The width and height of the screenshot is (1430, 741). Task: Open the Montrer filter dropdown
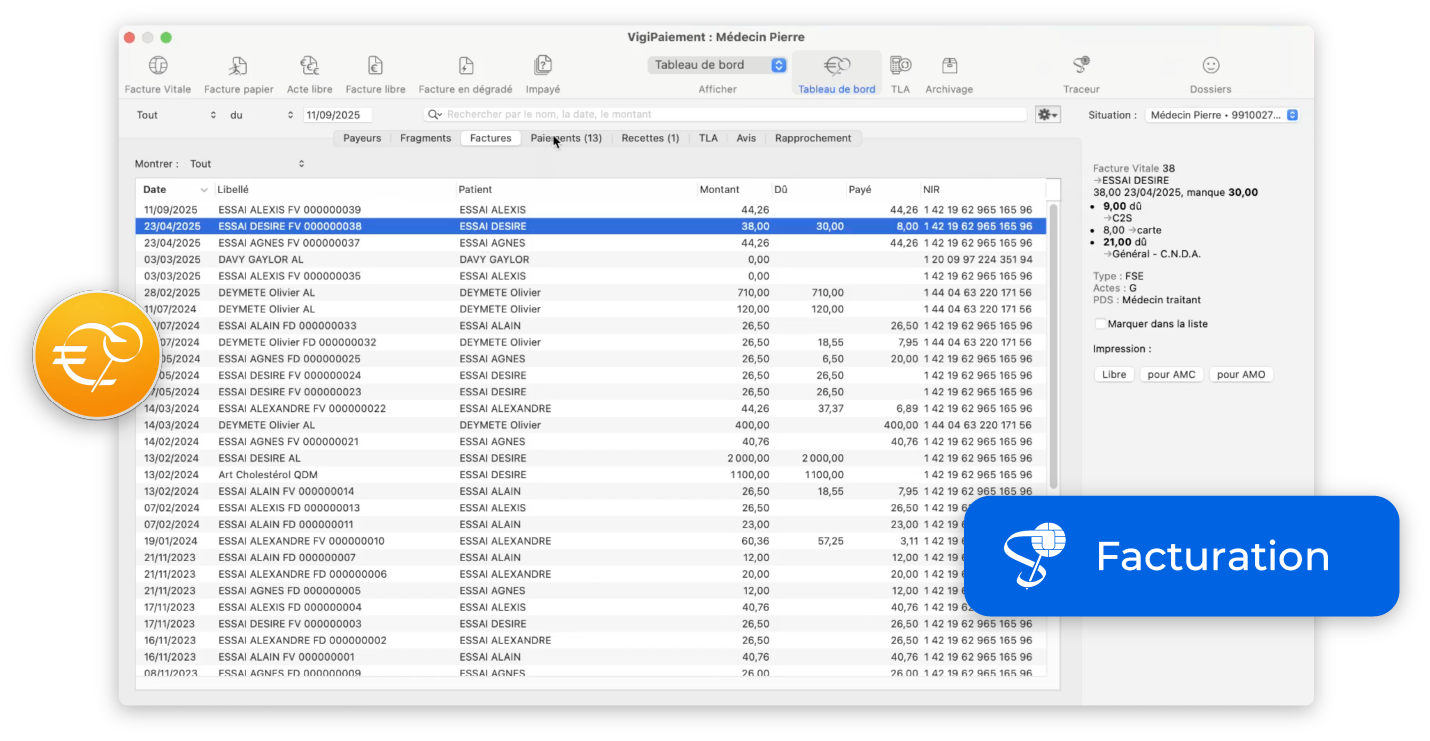point(246,164)
